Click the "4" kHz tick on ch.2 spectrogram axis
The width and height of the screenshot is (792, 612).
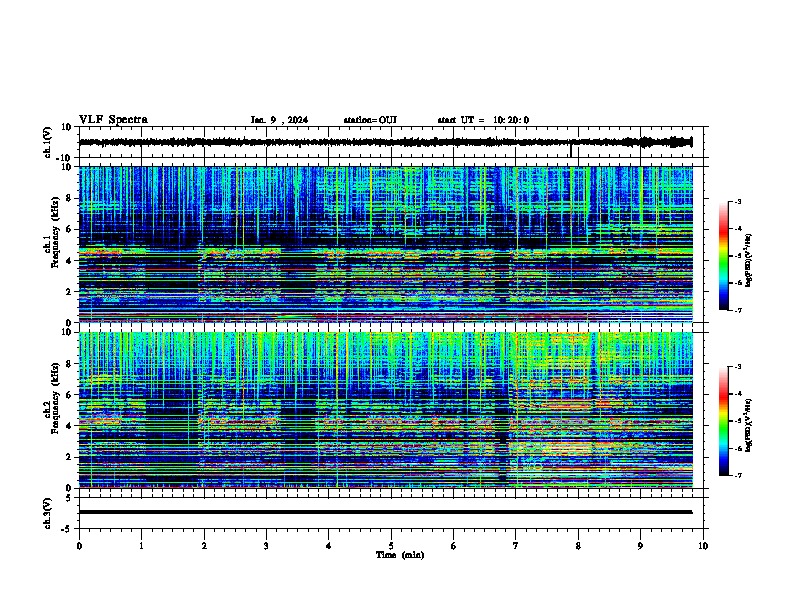69,426
